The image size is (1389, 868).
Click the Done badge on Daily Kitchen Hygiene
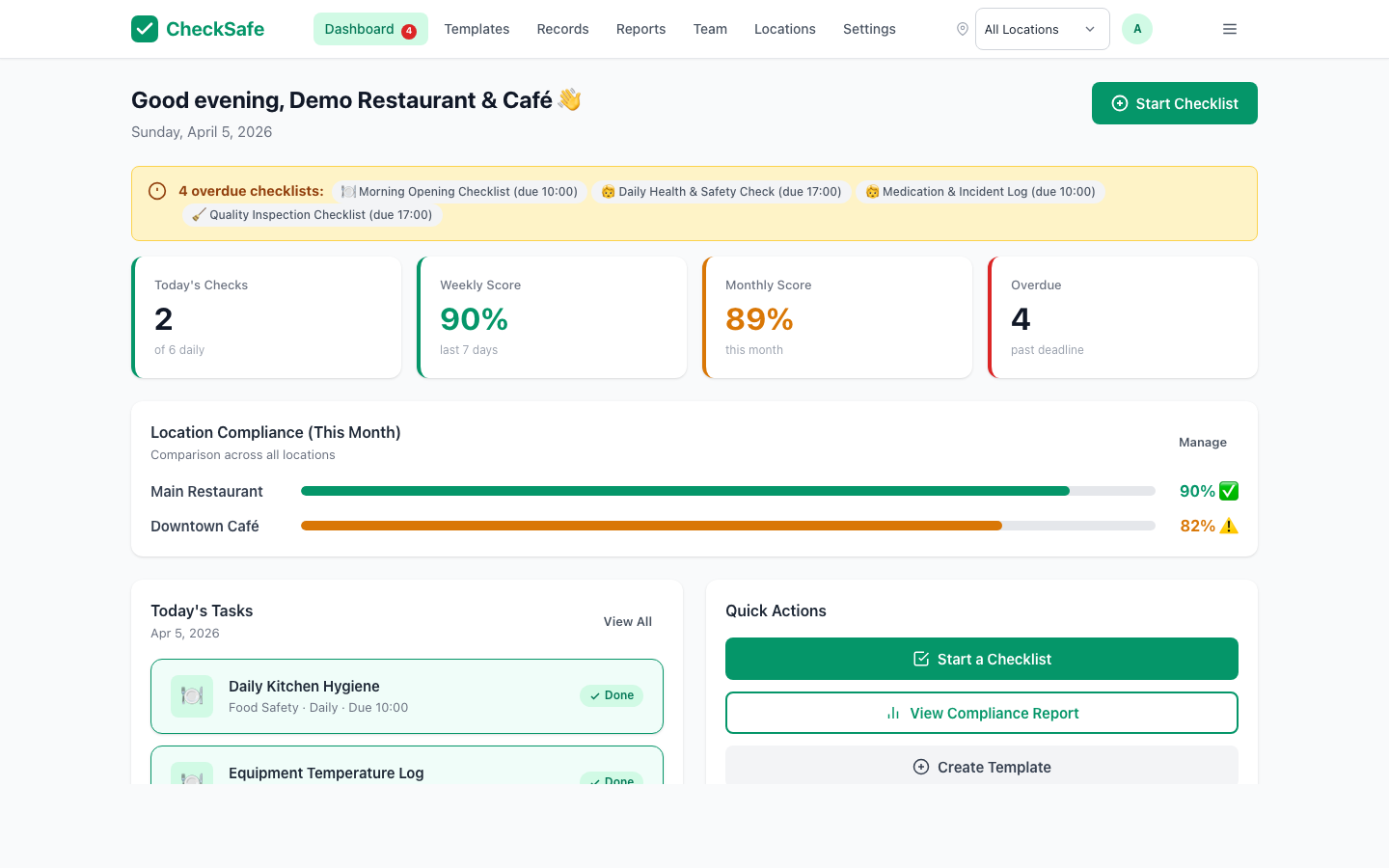611,695
